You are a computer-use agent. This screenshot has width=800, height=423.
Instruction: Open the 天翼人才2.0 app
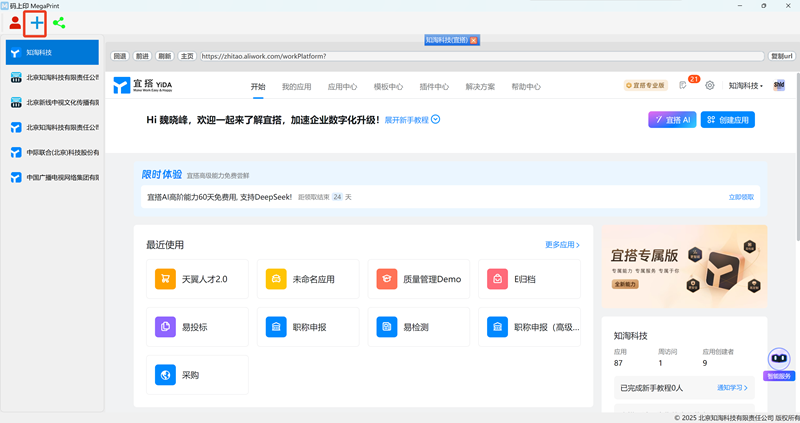[197, 279]
